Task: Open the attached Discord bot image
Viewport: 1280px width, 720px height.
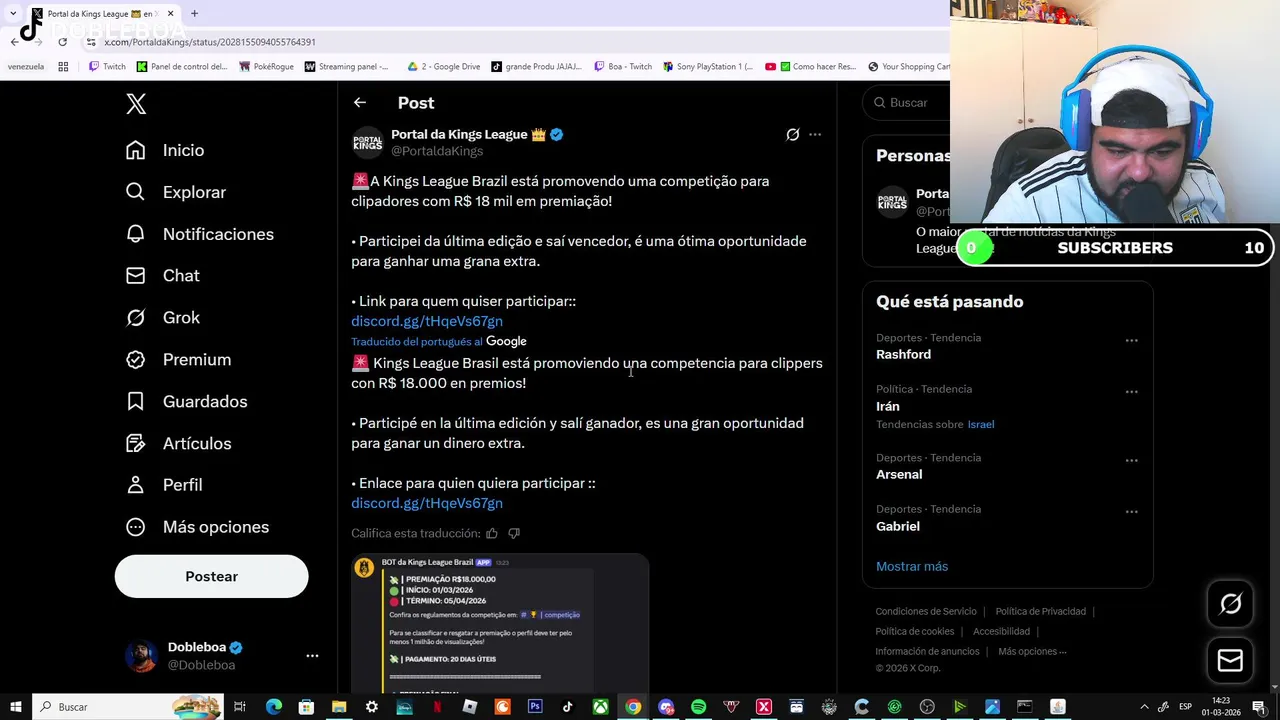Action: 500,623
